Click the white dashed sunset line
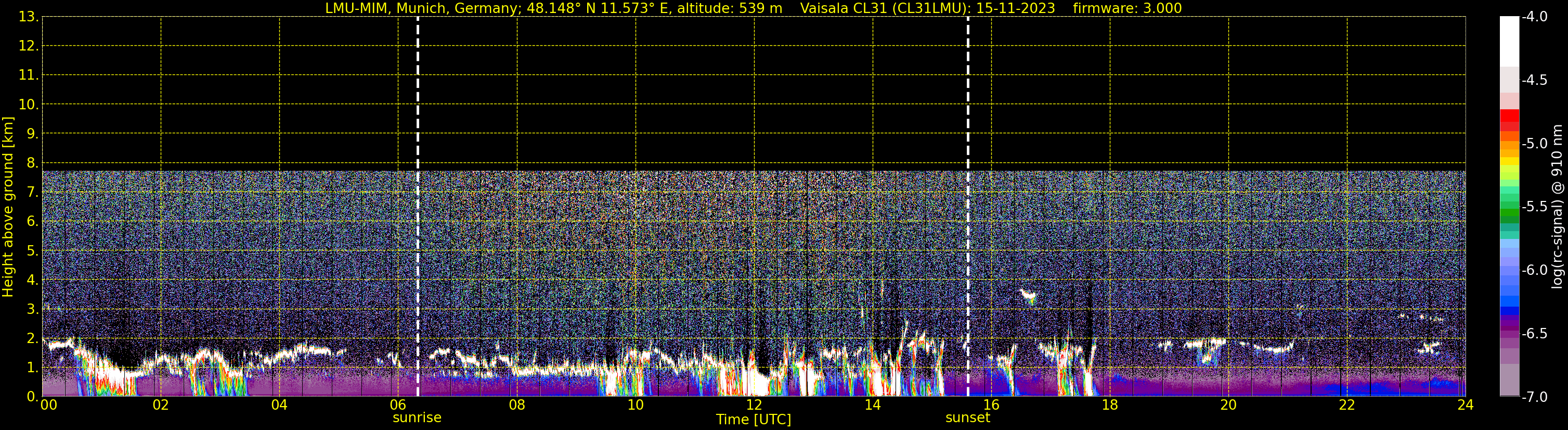This screenshot has width=1568, height=430. coord(968,207)
